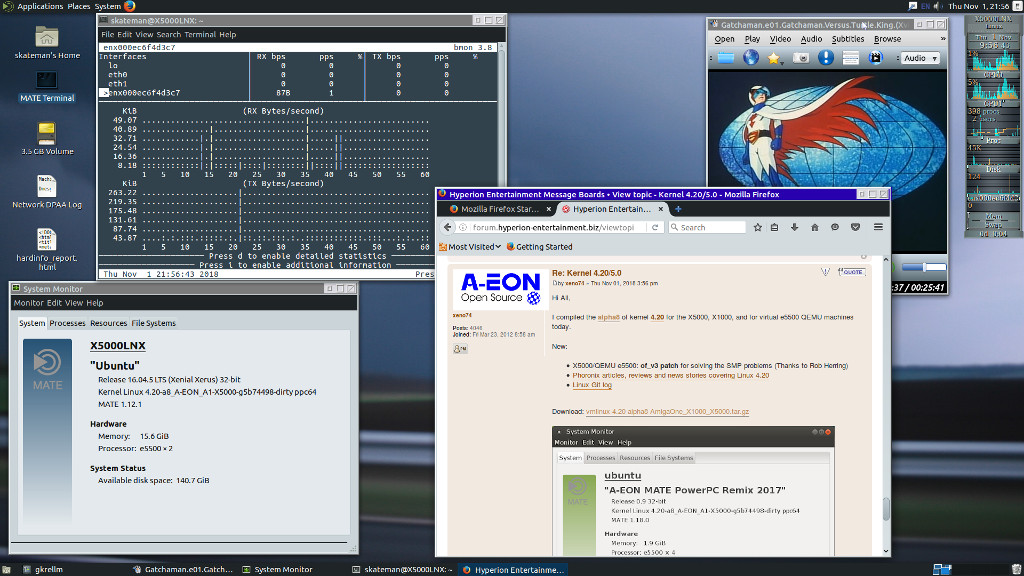Click Firefox launcher in top panel
The image size is (1024, 576).
tap(129, 6)
